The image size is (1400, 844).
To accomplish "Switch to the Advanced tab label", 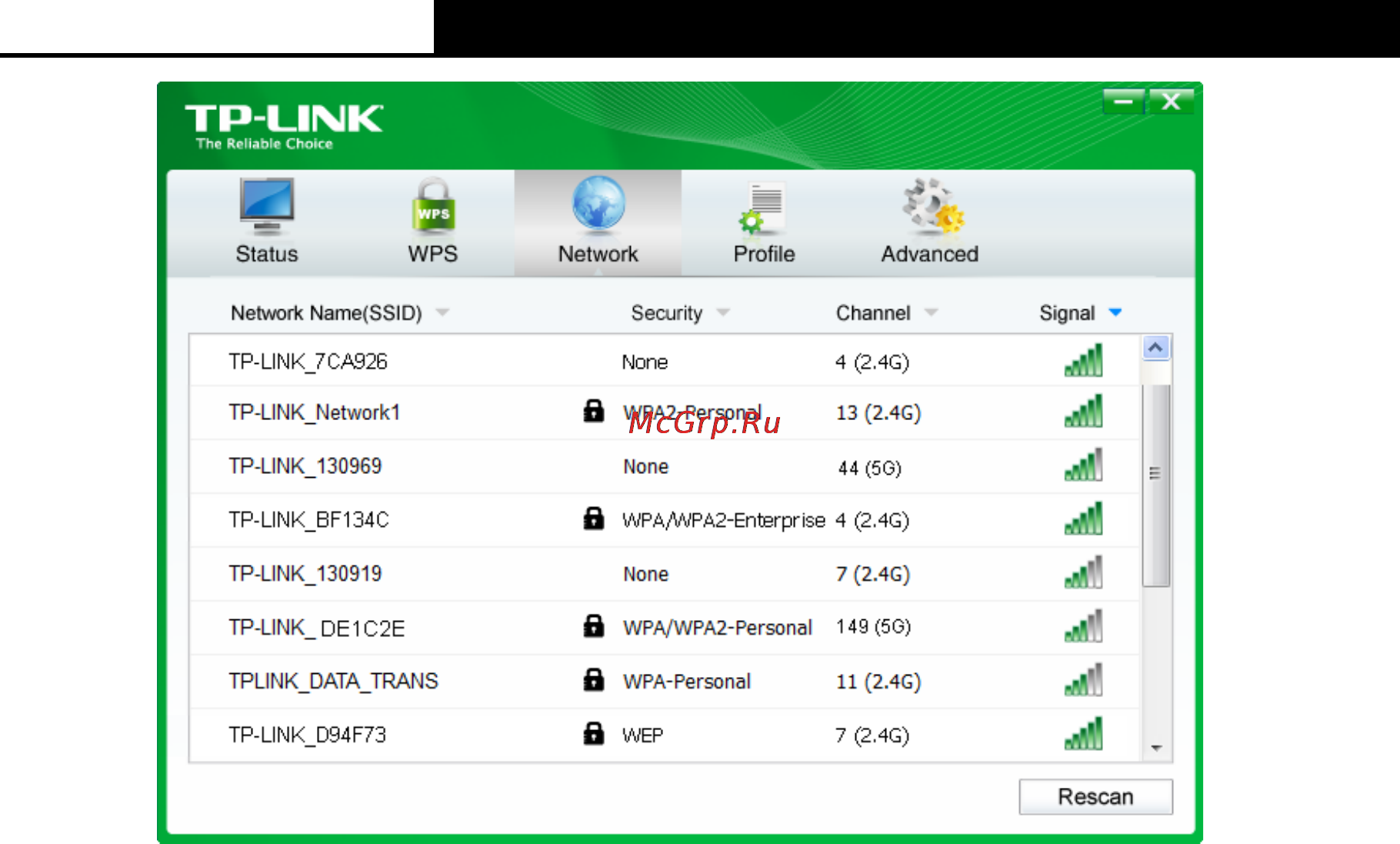I will click(x=930, y=254).
